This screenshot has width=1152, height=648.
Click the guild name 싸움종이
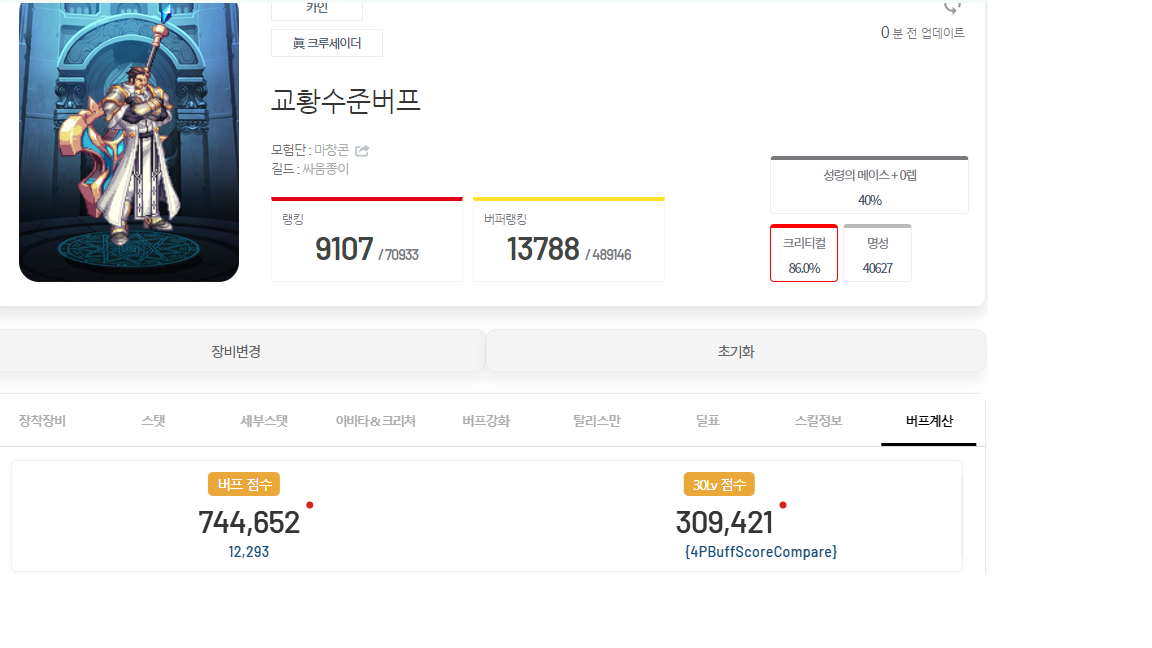(325, 169)
